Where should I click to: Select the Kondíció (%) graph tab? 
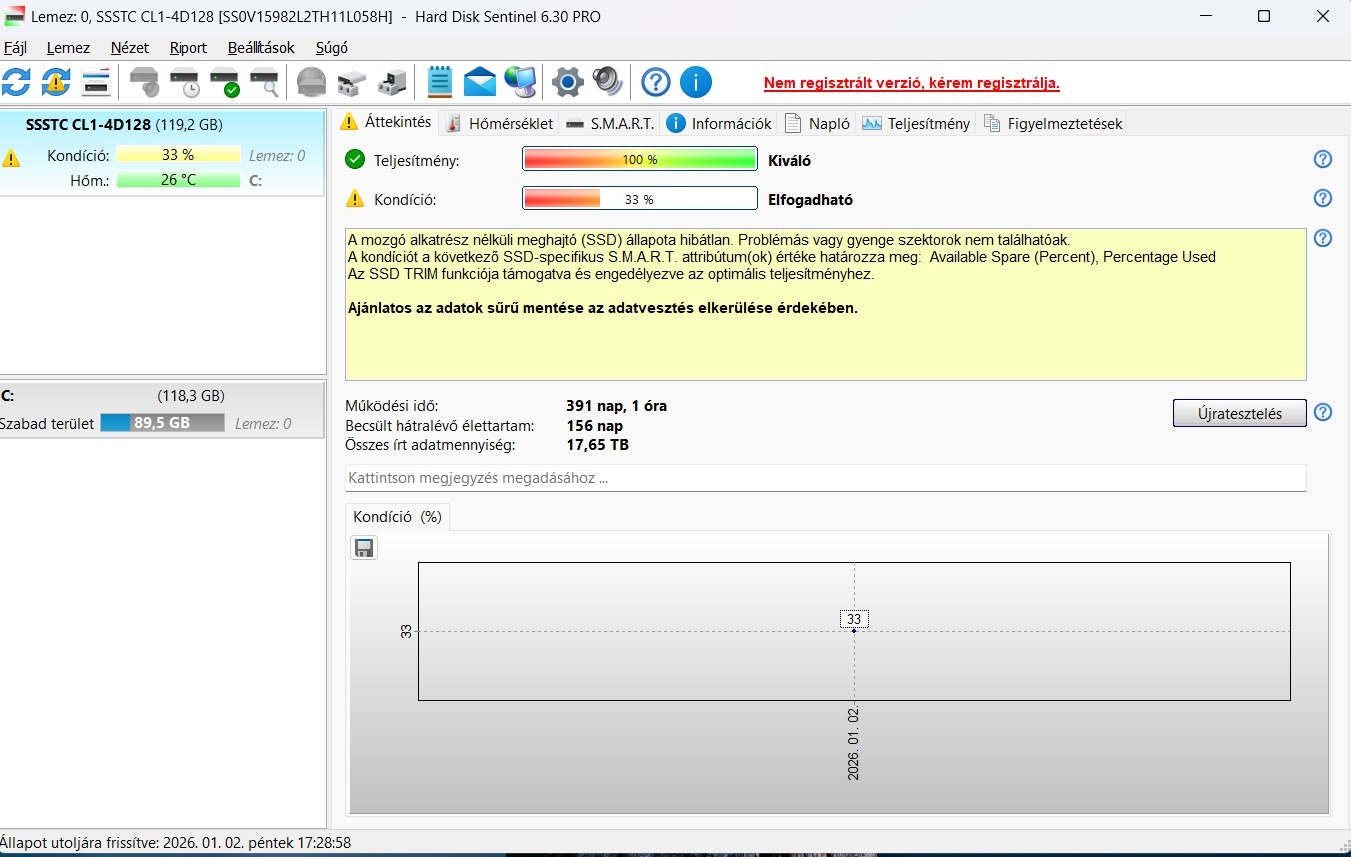tap(397, 517)
